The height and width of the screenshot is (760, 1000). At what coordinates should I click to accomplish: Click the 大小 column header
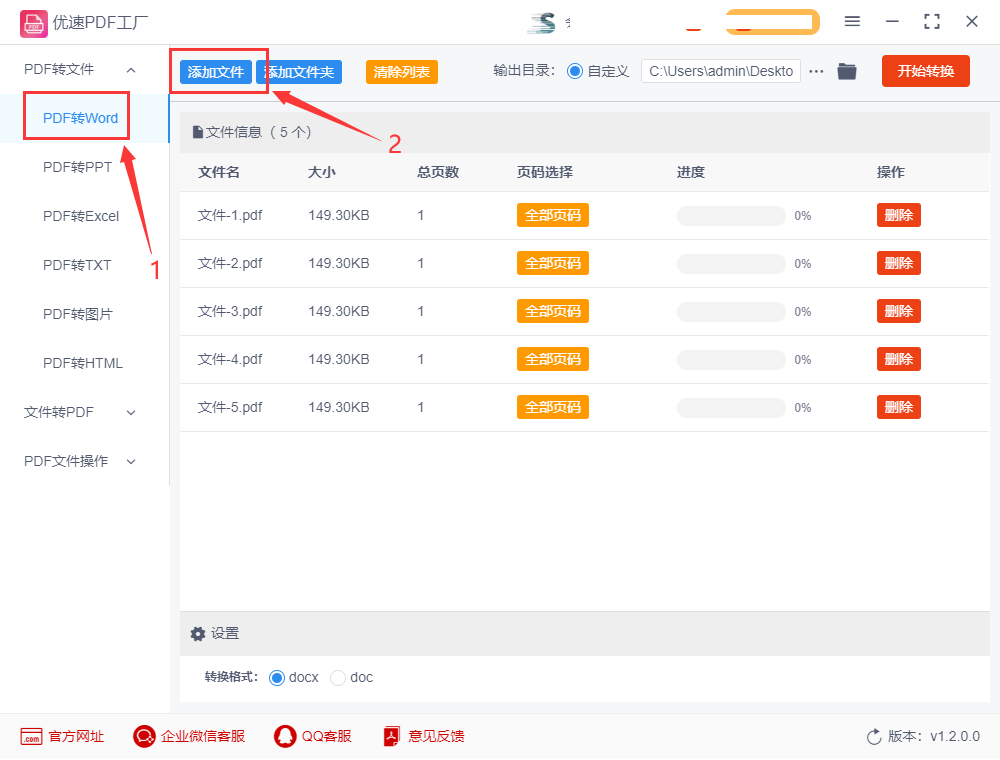click(x=322, y=172)
